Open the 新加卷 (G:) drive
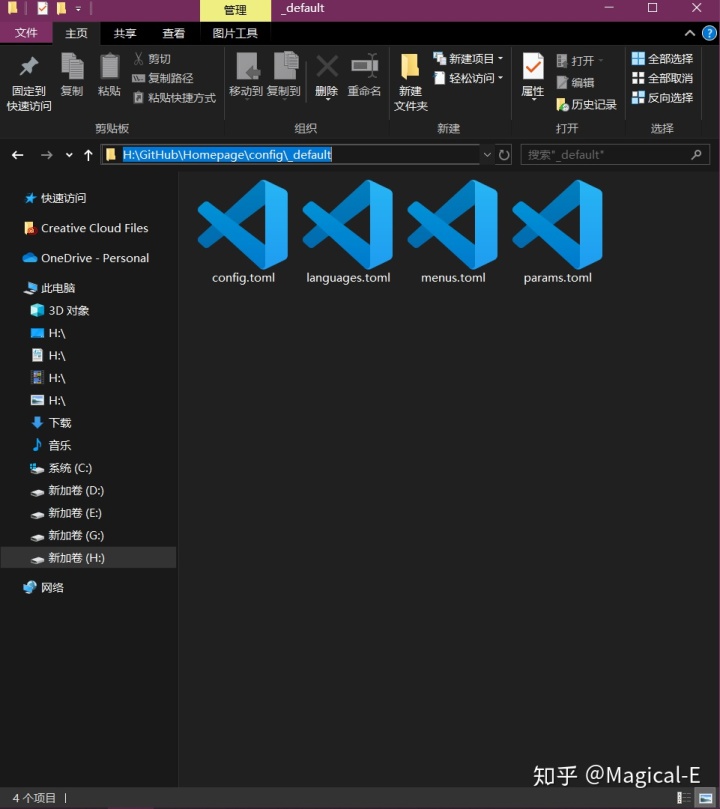 click(x=67, y=536)
